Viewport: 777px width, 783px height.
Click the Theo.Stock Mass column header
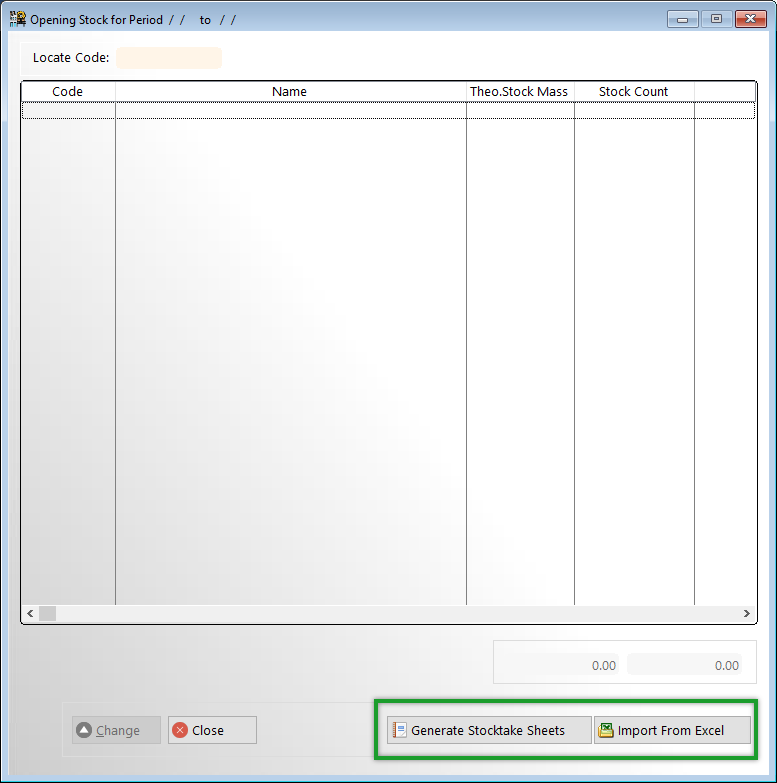point(520,92)
